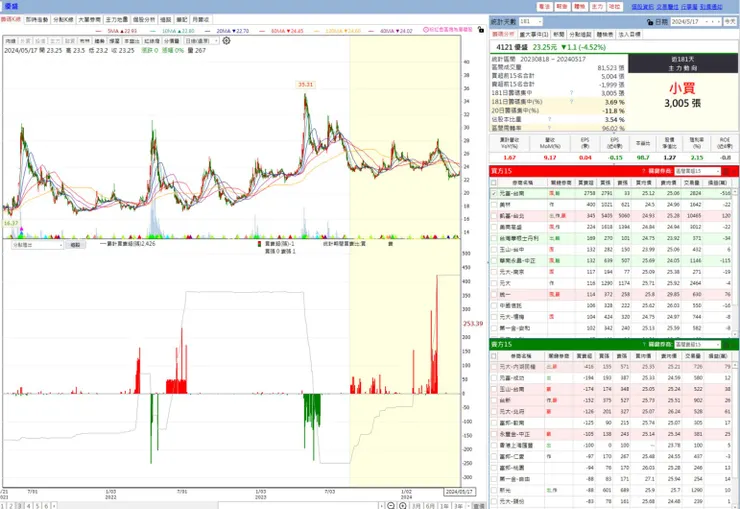Image resolution: width=740 pixels, height=509 pixels.
Task: Open the 日期 2024/5/17 date picker
Action: point(695,22)
